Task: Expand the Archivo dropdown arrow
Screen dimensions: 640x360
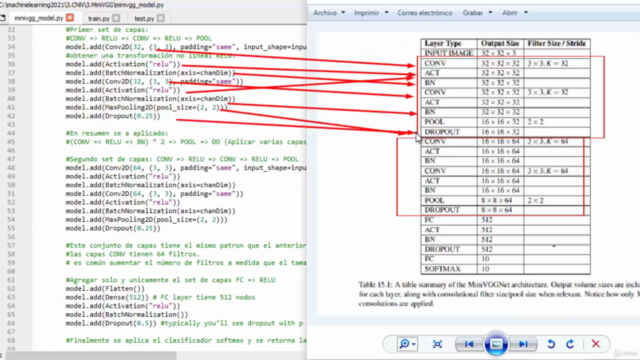Action: tap(343, 13)
